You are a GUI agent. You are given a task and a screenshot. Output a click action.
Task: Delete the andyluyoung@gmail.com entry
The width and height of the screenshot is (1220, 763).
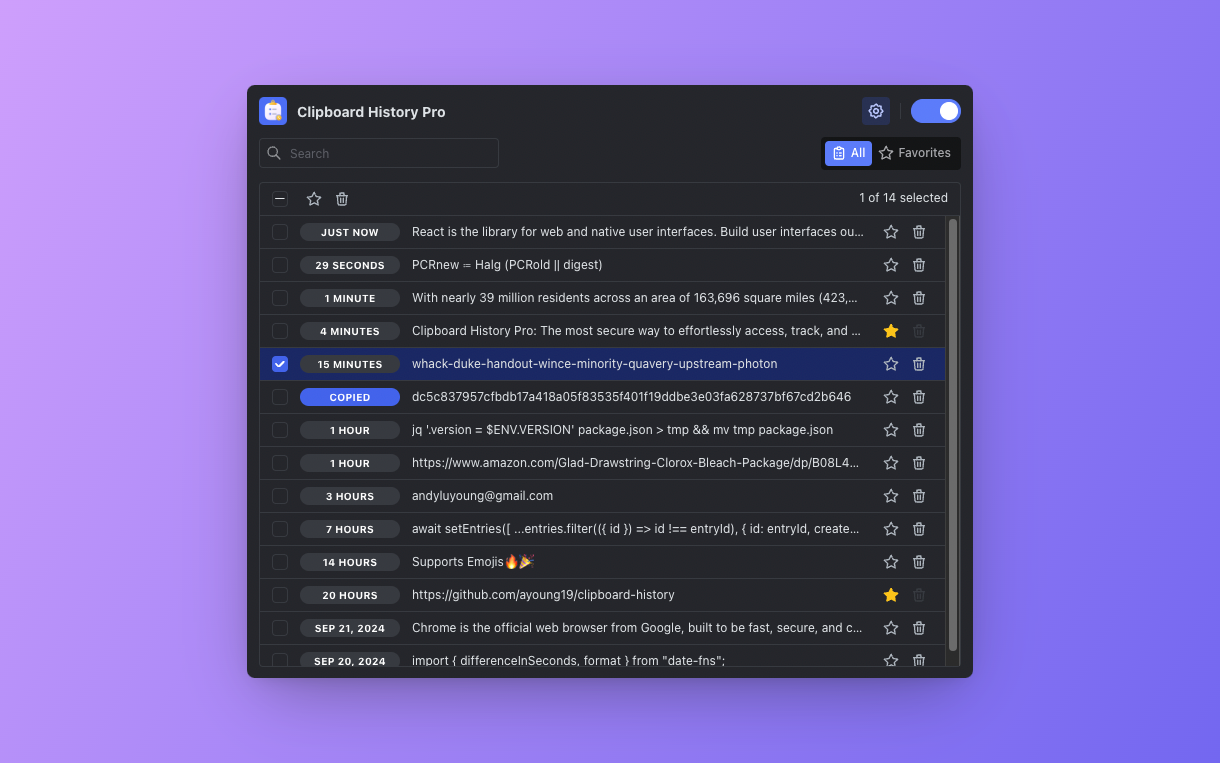[919, 496]
